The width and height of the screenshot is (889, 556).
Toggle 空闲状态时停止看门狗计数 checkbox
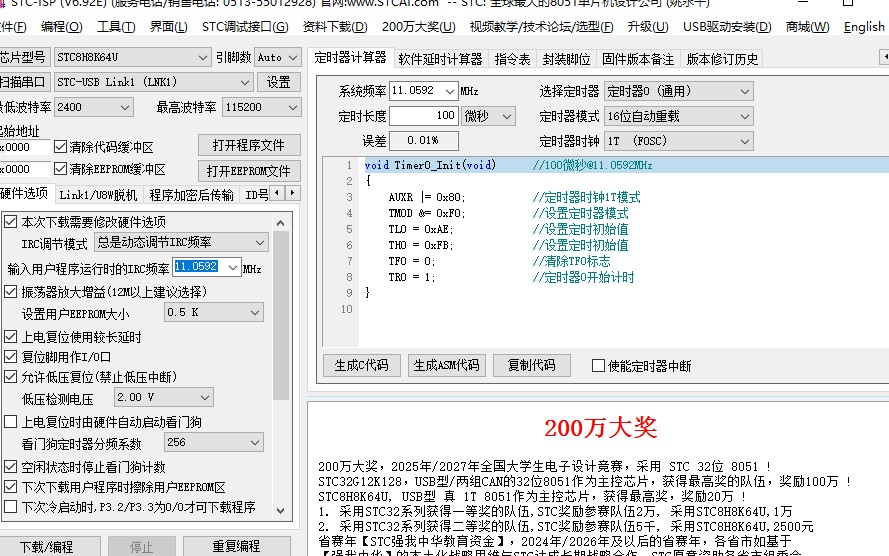(x=11, y=466)
